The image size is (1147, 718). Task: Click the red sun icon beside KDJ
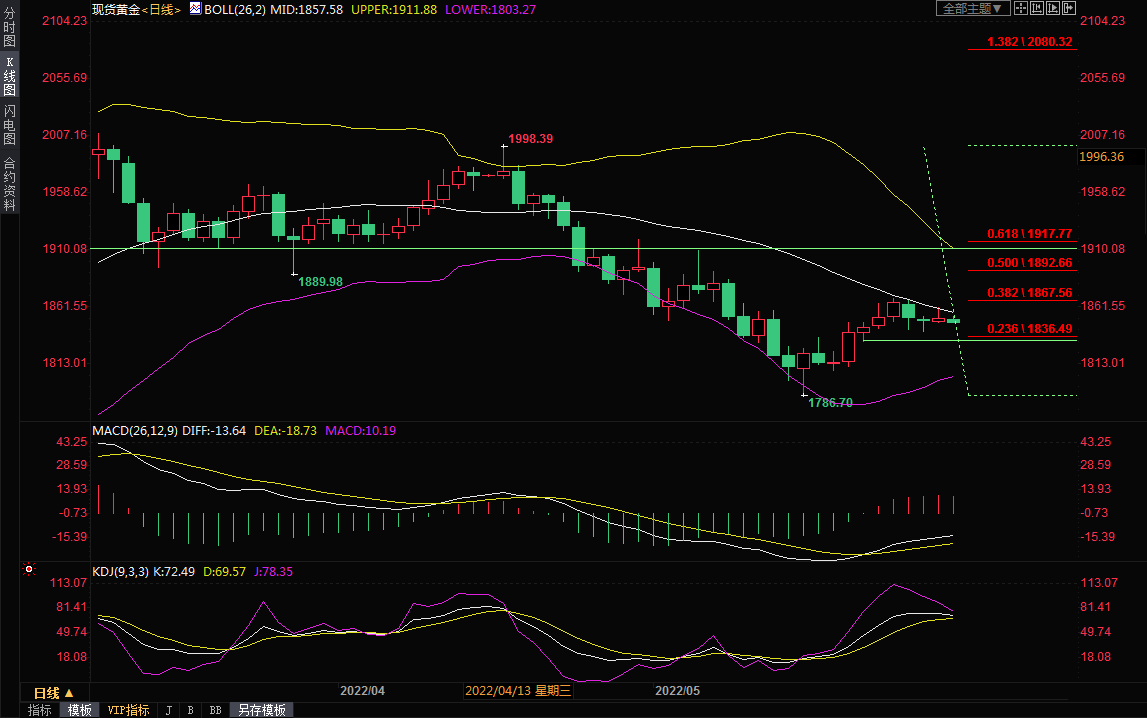coord(29,570)
